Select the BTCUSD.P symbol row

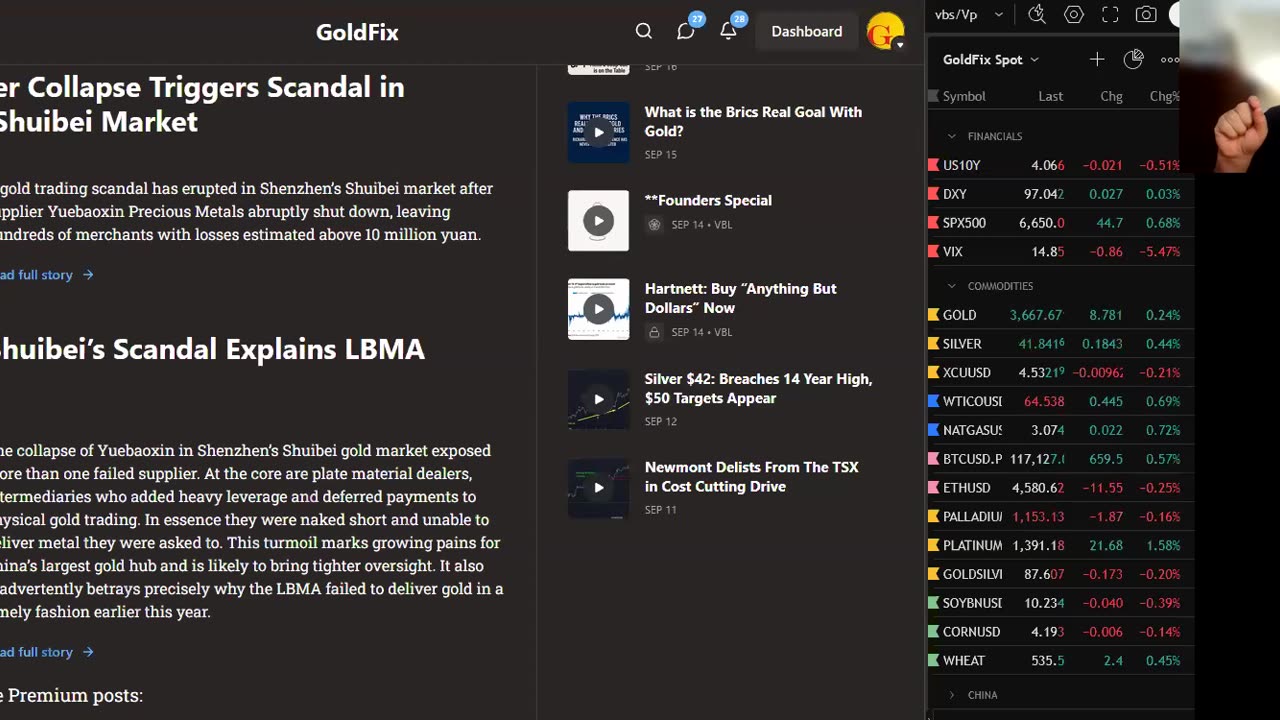tap(1060, 459)
